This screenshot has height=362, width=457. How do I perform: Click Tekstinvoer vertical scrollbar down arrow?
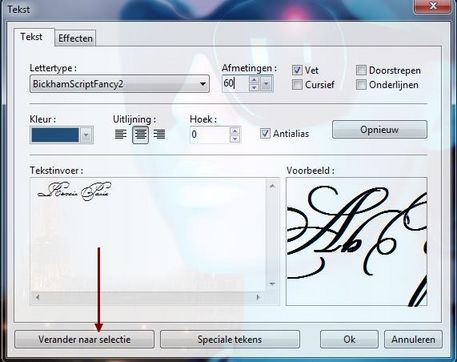coord(272,284)
